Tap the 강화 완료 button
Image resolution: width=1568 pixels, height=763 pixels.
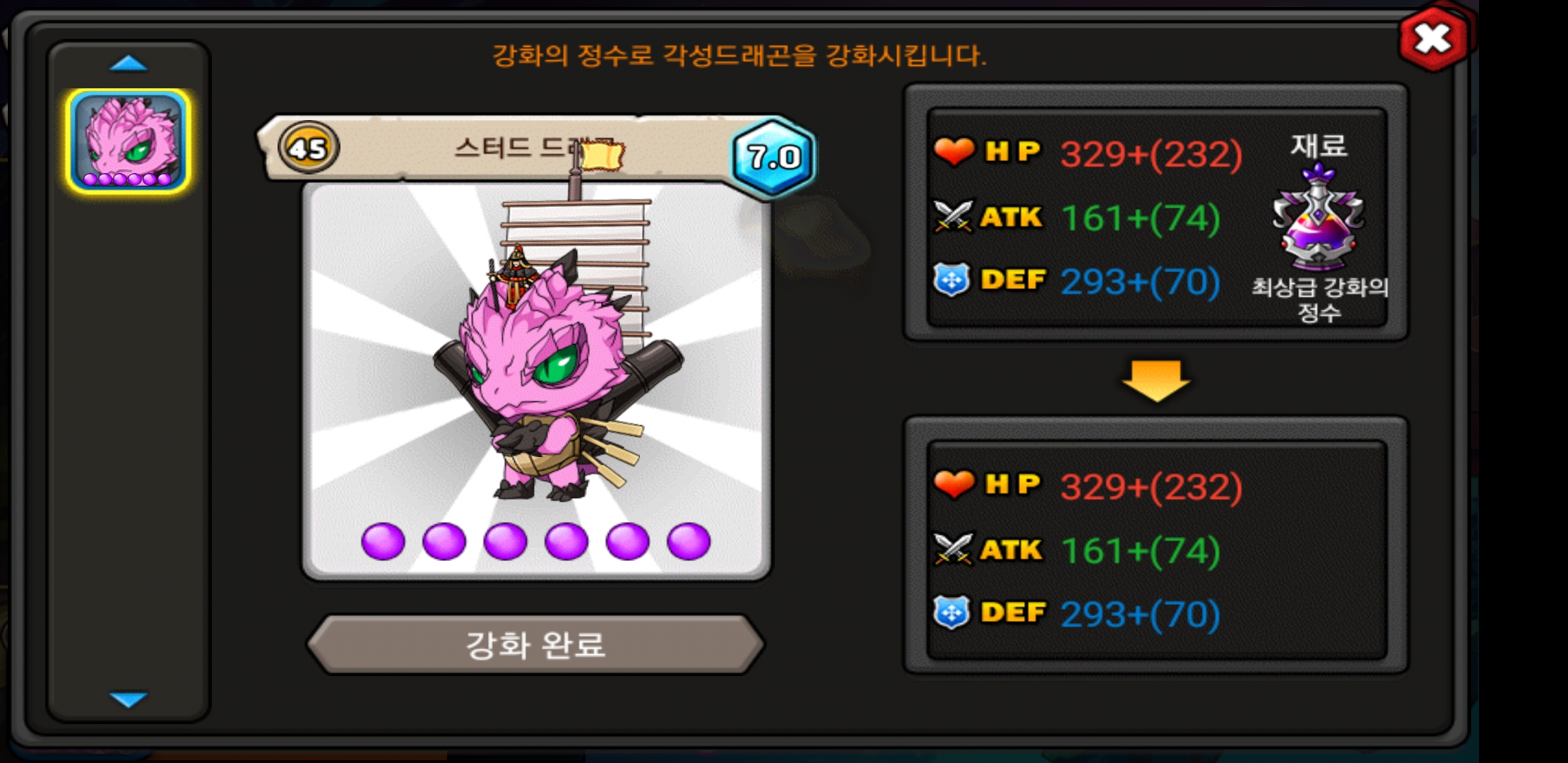click(536, 644)
